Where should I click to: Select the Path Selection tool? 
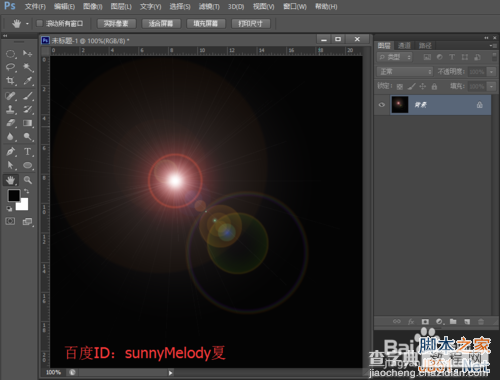(x=10, y=165)
